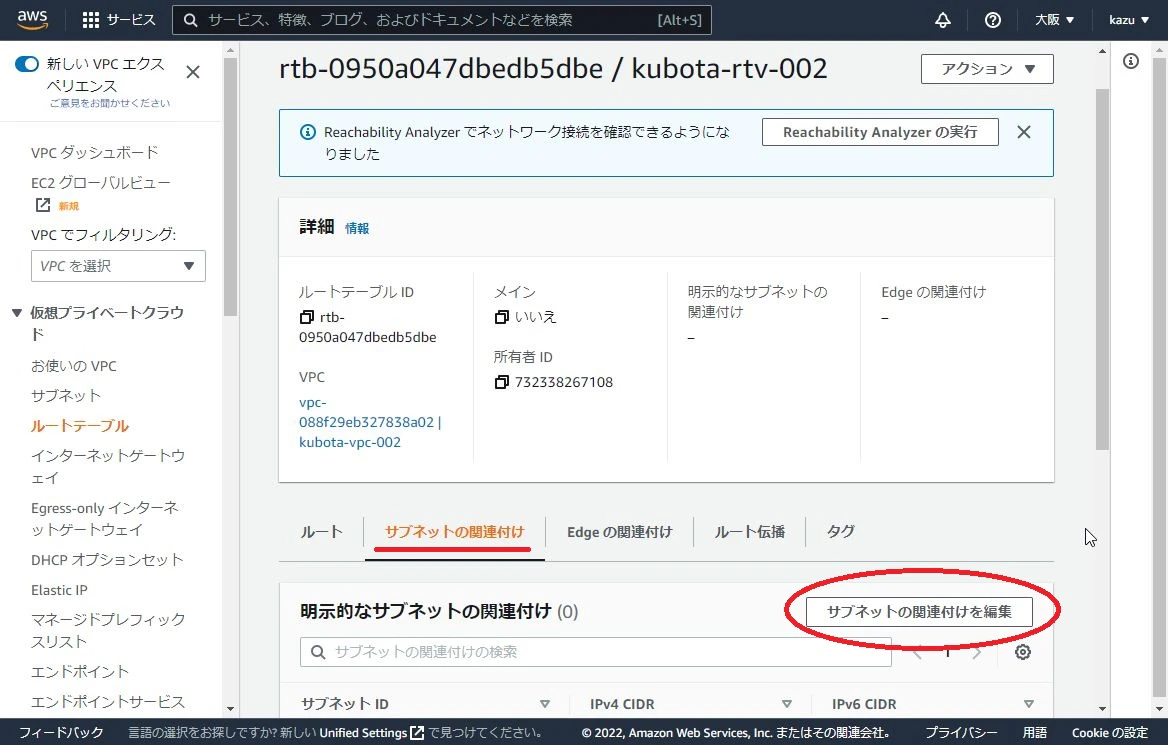The width and height of the screenshot is (1168, 745).
Task: Click the info icon in the Reachability banner
Action: [x=308, y=132]
